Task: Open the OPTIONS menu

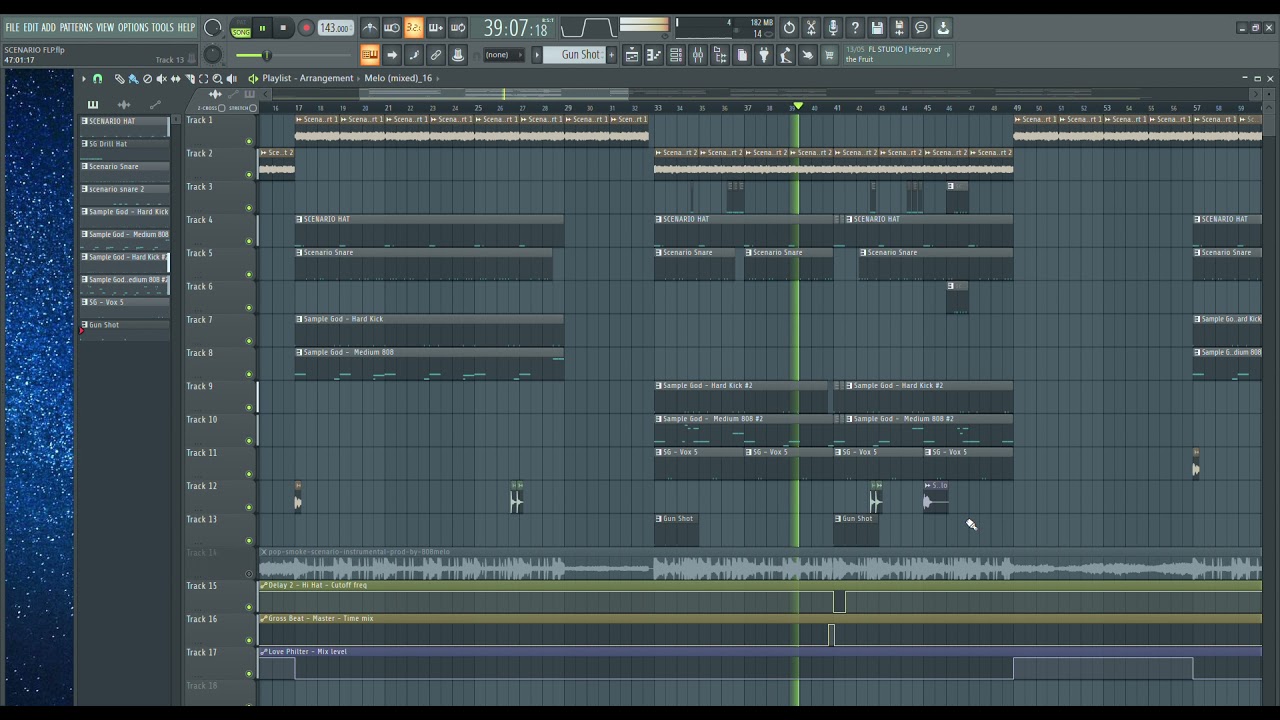Action: pos(133,27)
